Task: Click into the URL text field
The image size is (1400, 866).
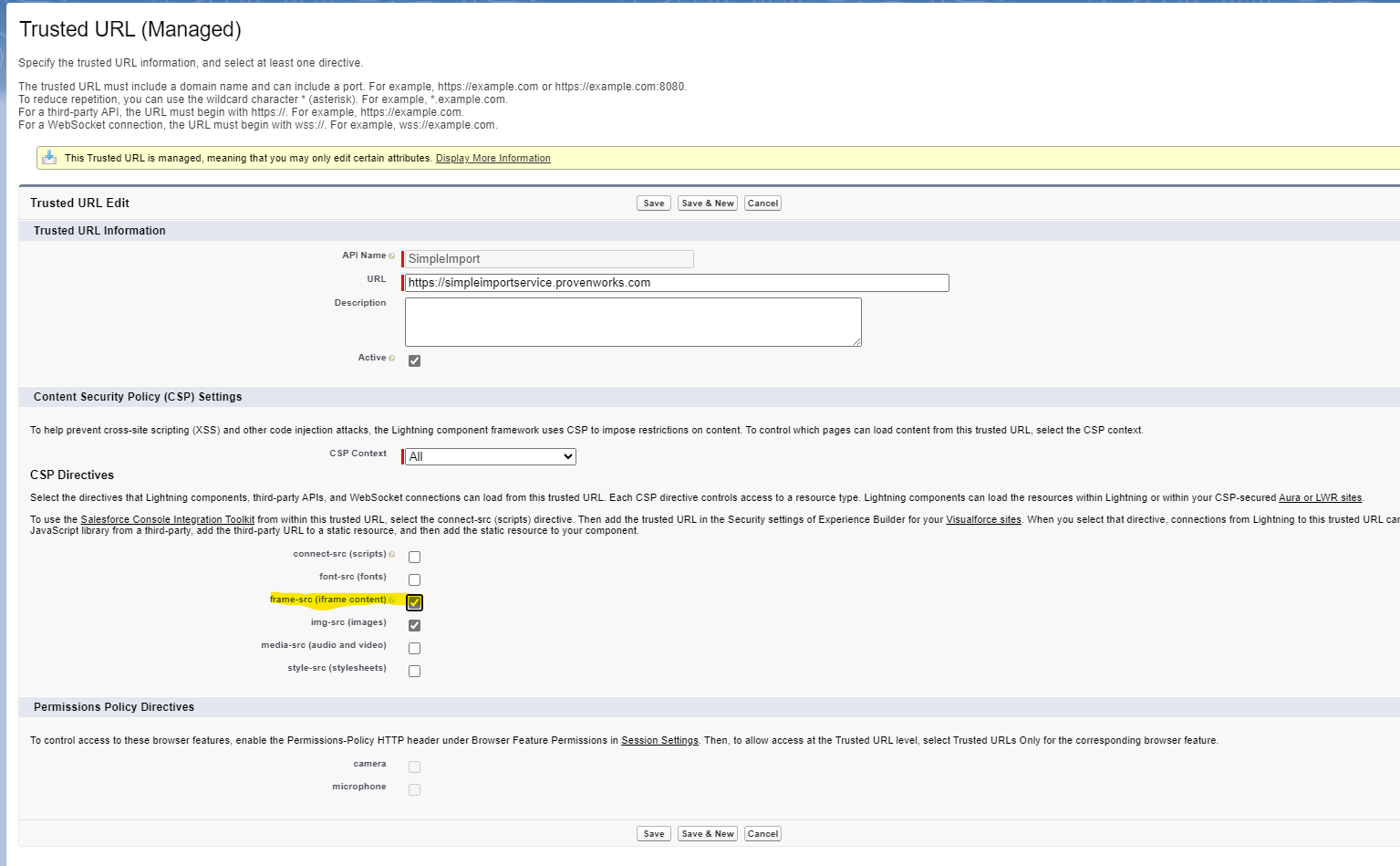Action: click(x=676, y=283)
